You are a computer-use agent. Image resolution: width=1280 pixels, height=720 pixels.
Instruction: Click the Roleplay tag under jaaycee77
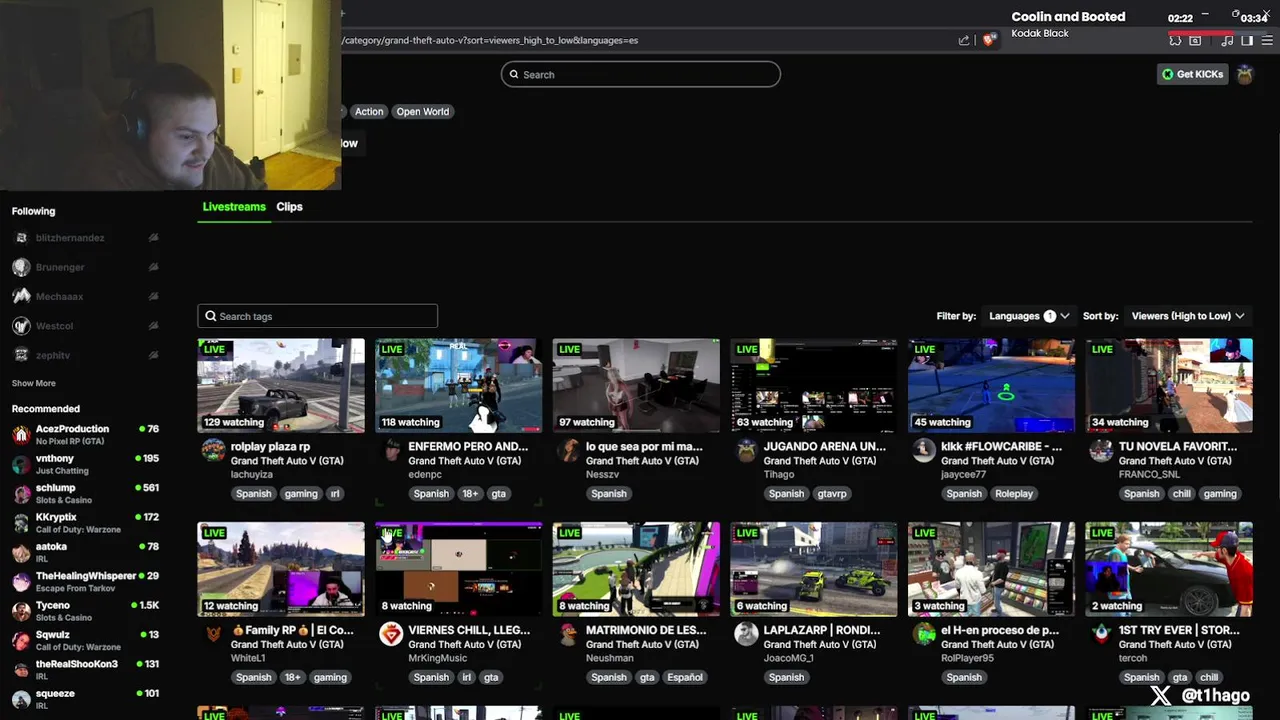point(1014,494)
